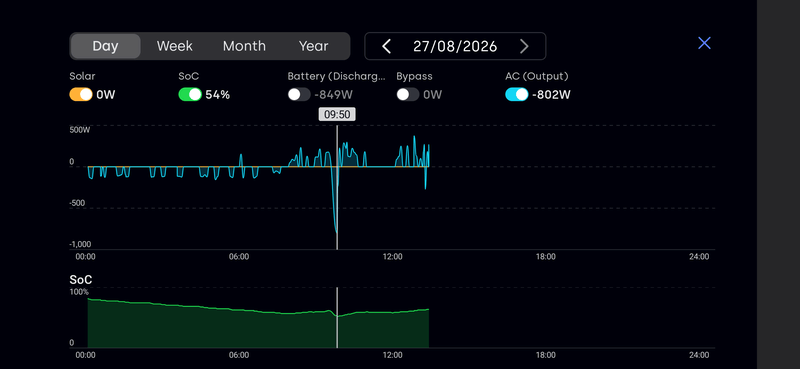Close the chart view with X
Image resolution: width=800 pixels, height=369 pixels.
(704, 43)
